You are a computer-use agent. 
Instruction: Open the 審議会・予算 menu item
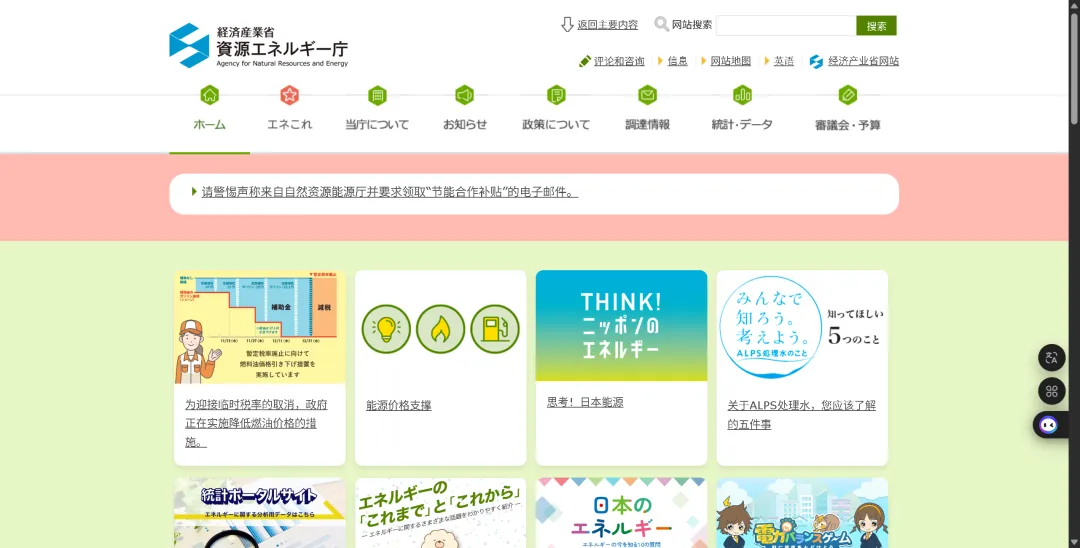click(848, 125)
